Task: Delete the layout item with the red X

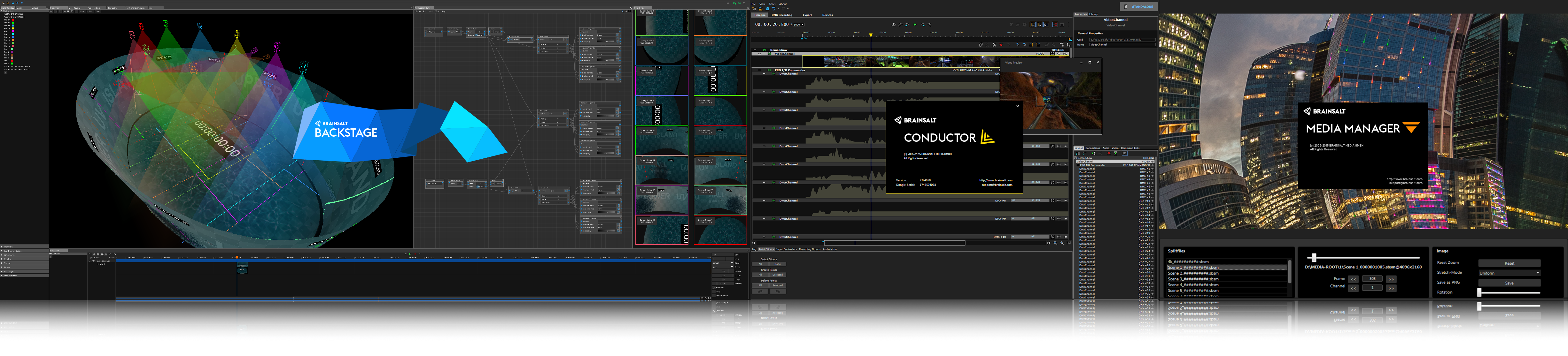Action: coord(1109,153)
